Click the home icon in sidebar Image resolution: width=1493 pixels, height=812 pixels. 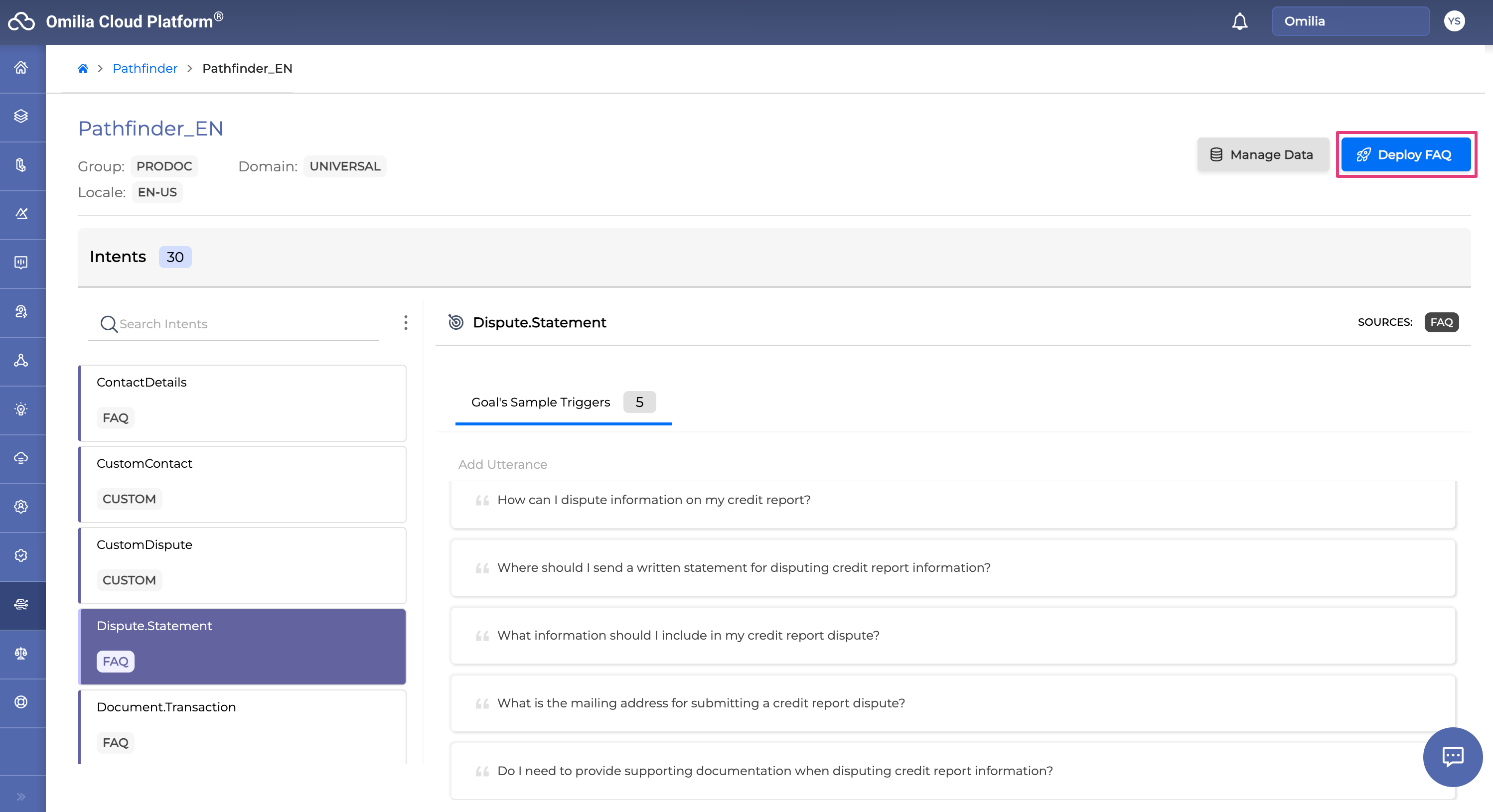[21, 68]
